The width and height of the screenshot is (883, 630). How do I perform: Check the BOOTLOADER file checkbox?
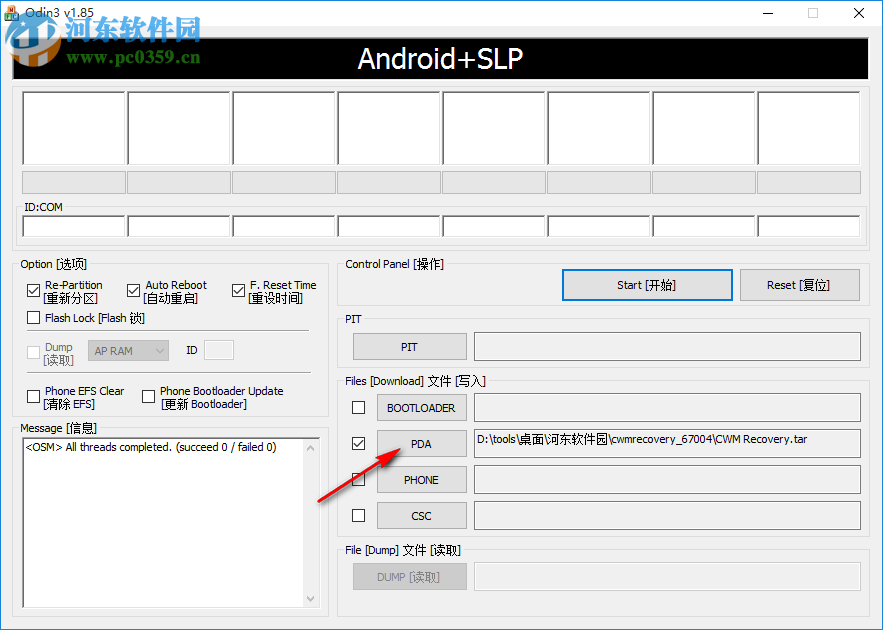(x=357, y=407)
